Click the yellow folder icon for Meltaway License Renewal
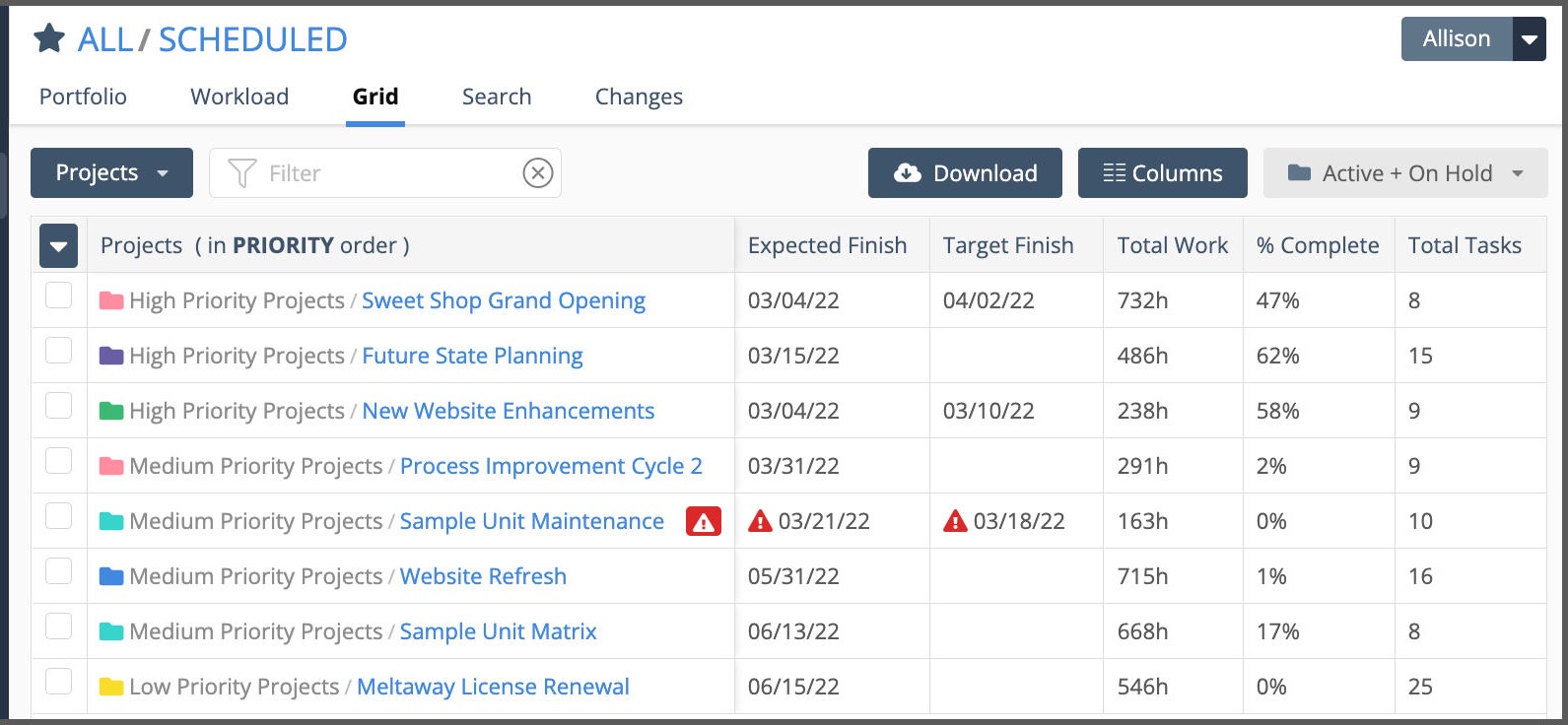The height and width of the screenshot is (725, 1568). click(x=111, y=687)
